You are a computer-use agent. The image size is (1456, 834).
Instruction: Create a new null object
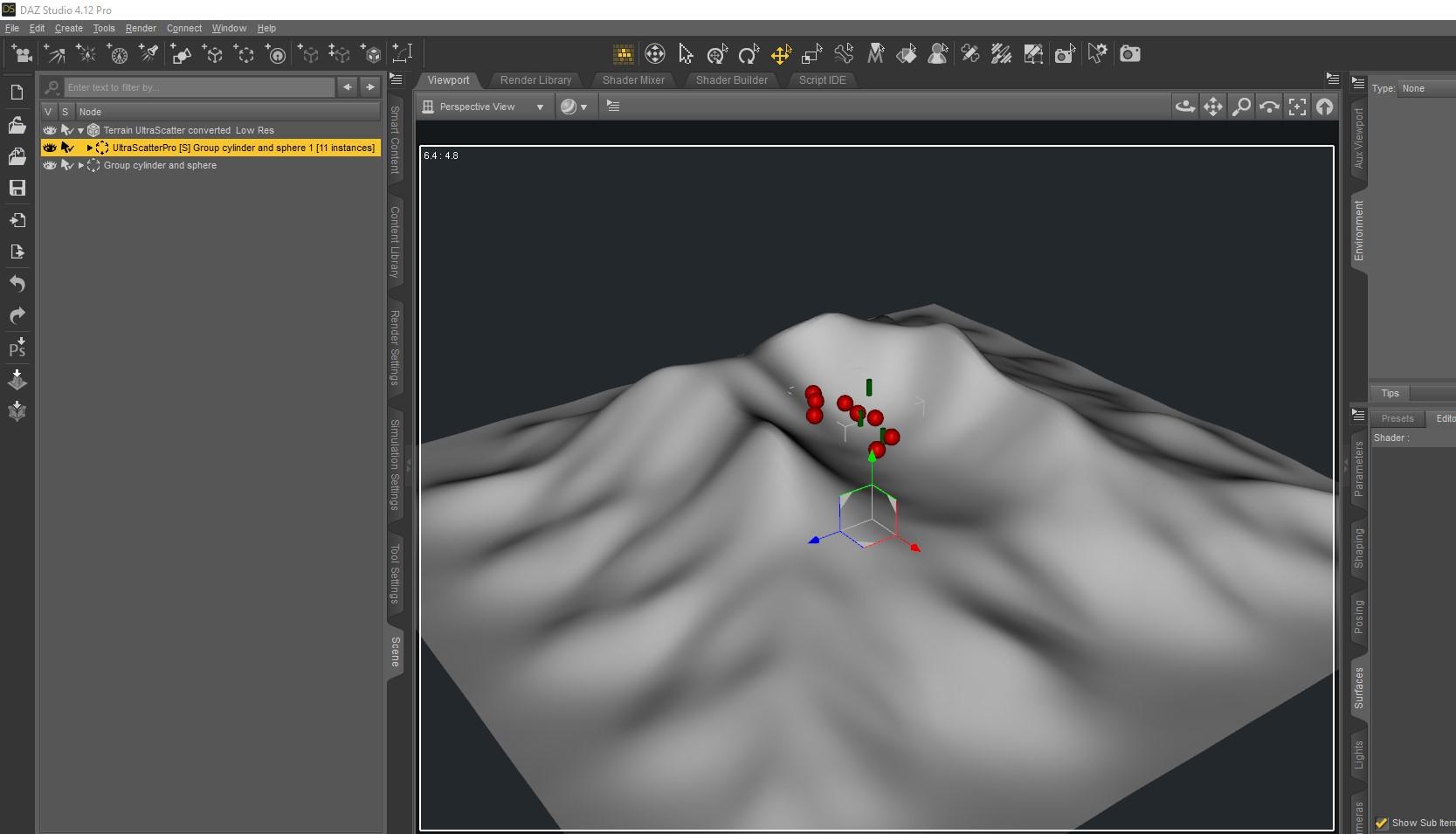pos(212,54)
